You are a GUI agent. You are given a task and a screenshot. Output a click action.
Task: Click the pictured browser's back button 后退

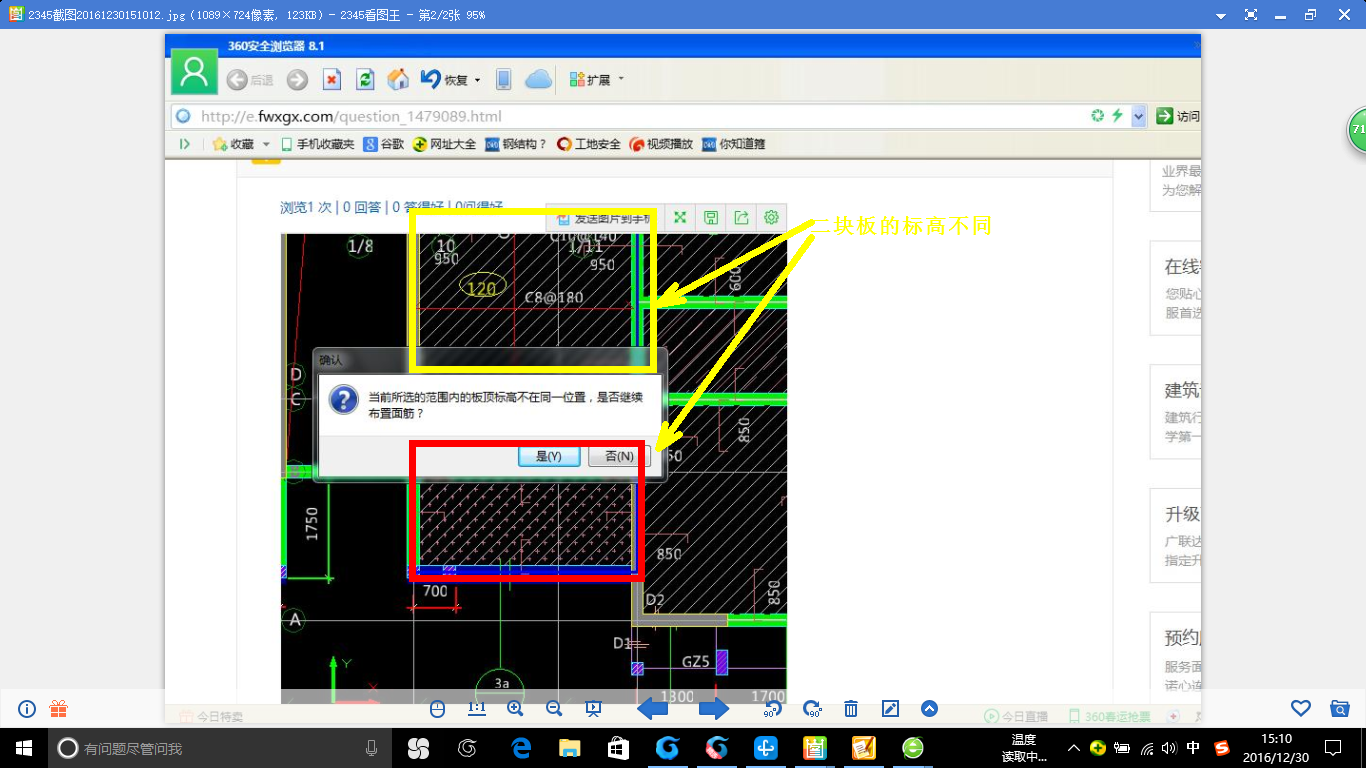coord(249,80)
